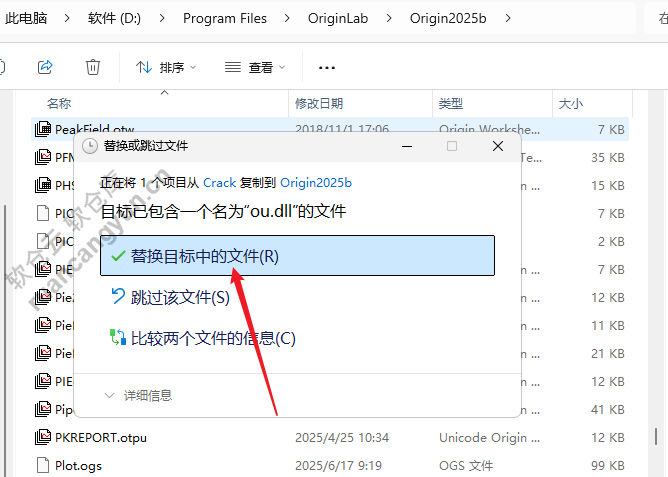Click the PeakField.otw file icon
Viewport: 668px width, 477px height.
[x=42, y=129]
